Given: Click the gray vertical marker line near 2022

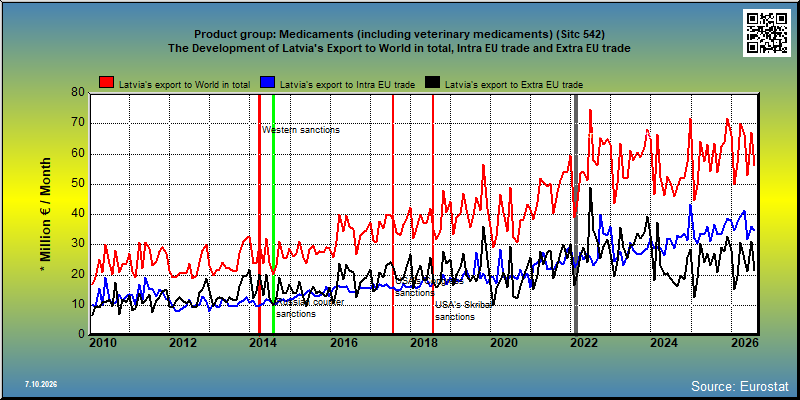Looking at the screenshot, I should tap(576, 214).
